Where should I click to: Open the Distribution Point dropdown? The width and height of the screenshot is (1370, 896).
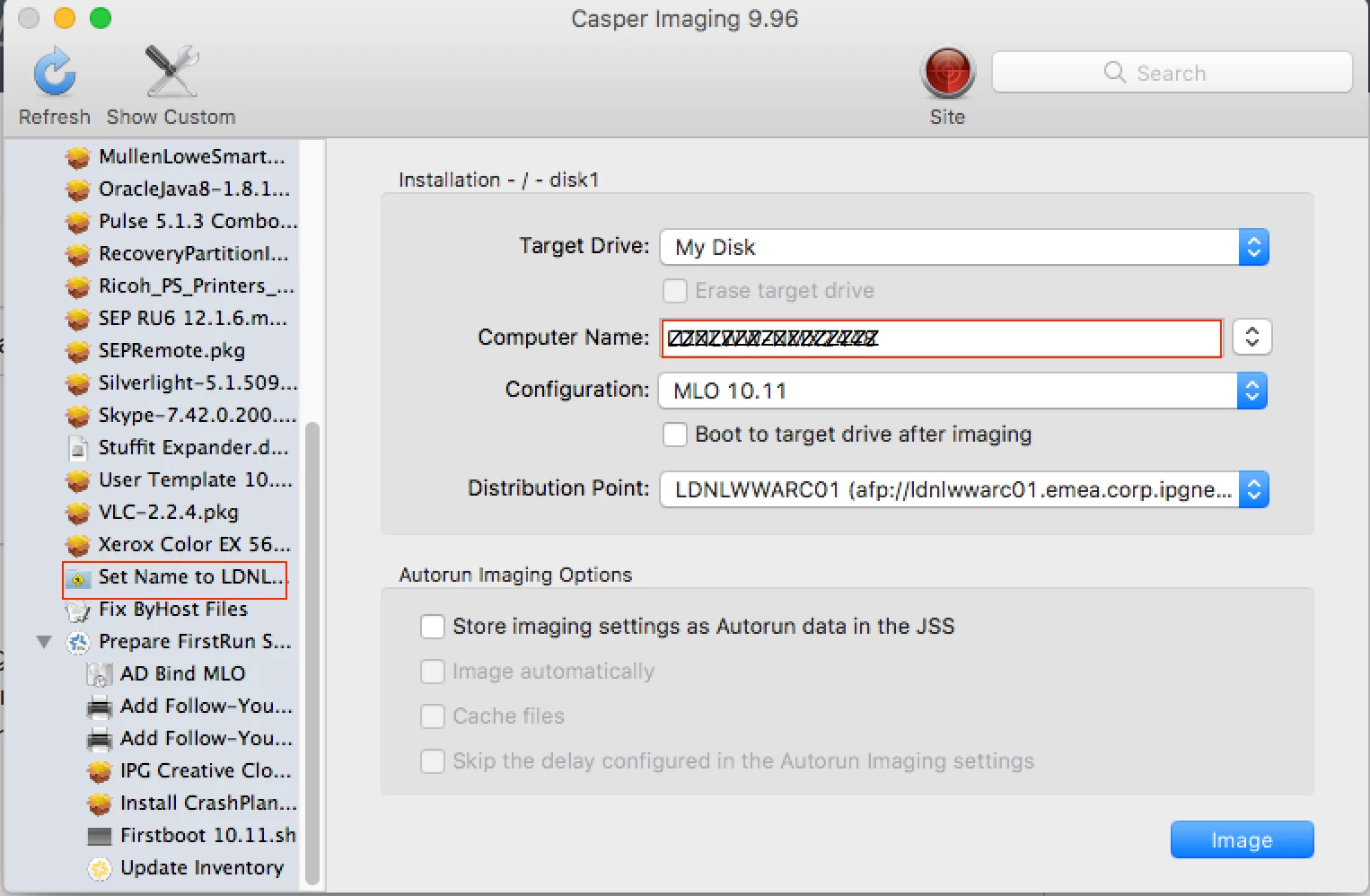pyautogui.click(x=964, y=489)
